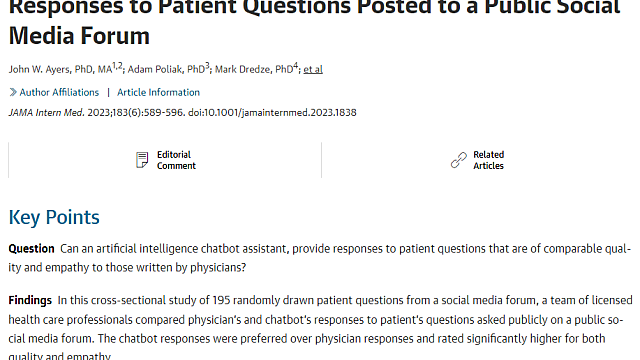
Task: Select author name John W. Ayers
Action: click(x=40, y=69)
